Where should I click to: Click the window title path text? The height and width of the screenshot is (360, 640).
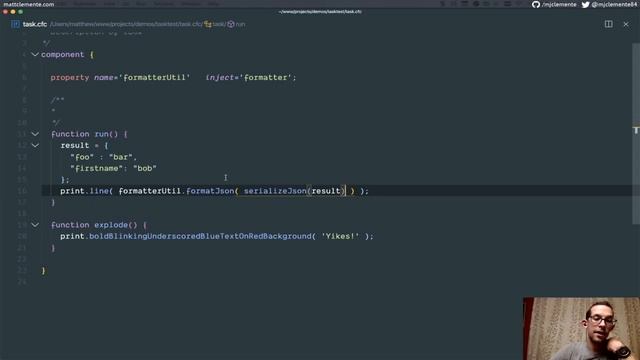(320, 12)
